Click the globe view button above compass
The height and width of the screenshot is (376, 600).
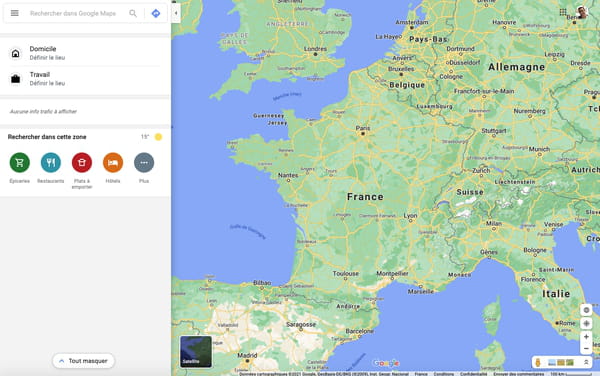coord(586,310)
